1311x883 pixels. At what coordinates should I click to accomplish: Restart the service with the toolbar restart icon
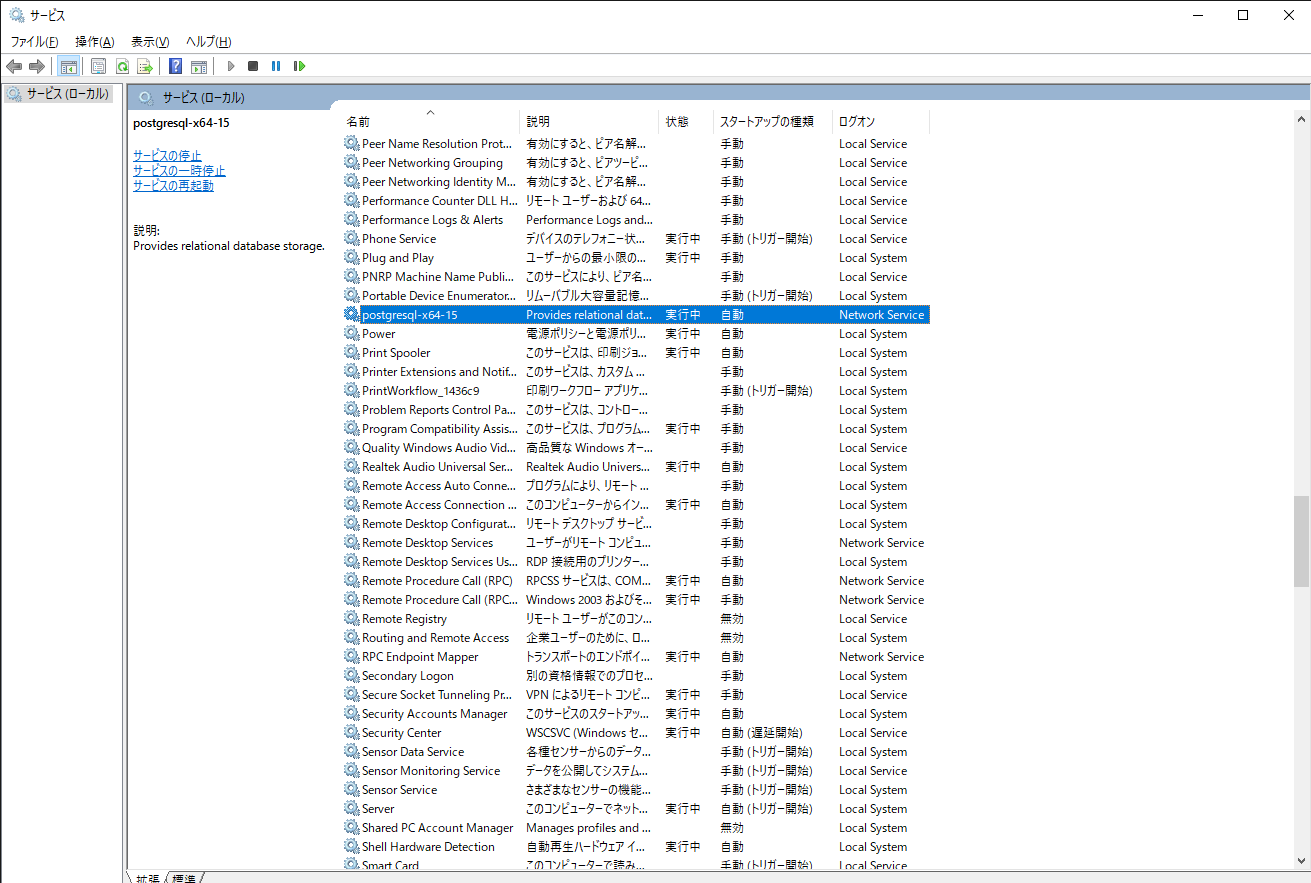click(x=299, y=66)
